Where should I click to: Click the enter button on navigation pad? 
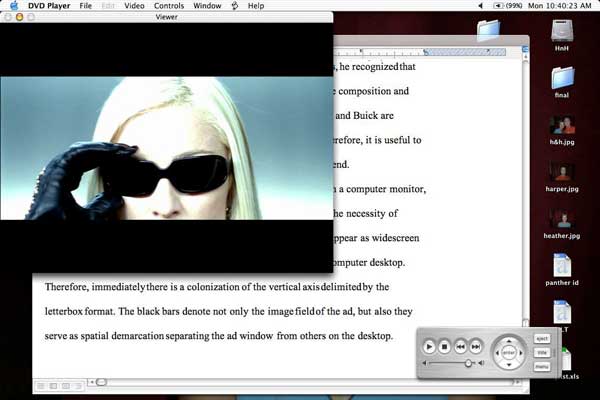[x=509, y=353]
